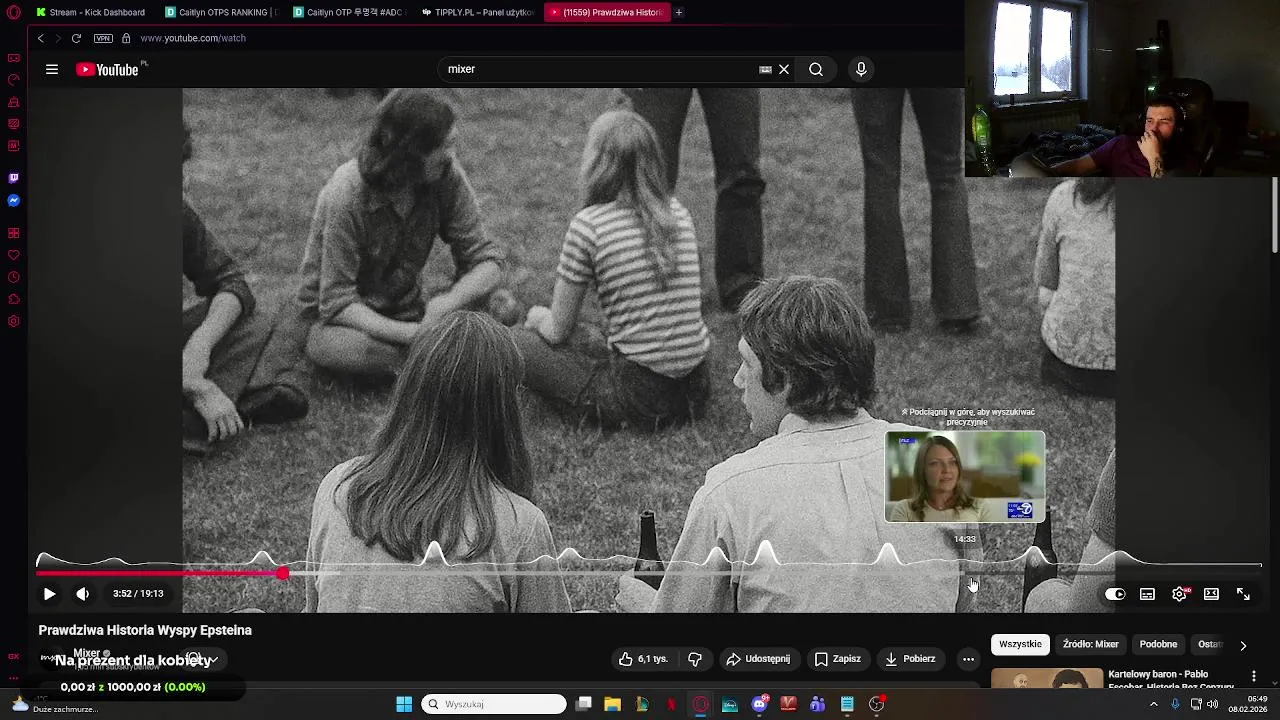Switch to TIPPLY.PL panel tab
The image size is (1280, 720).
point(477,12)
